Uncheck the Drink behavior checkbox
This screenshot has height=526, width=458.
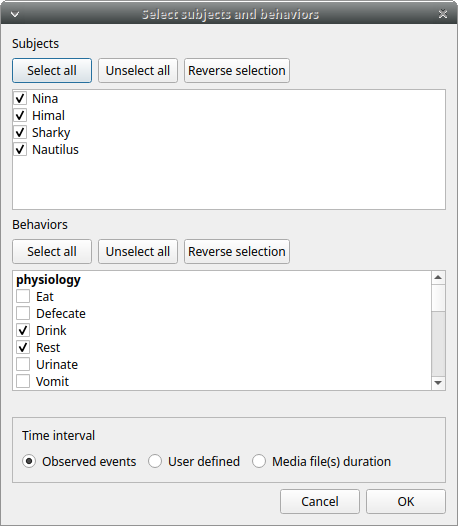tap(23, 330)
